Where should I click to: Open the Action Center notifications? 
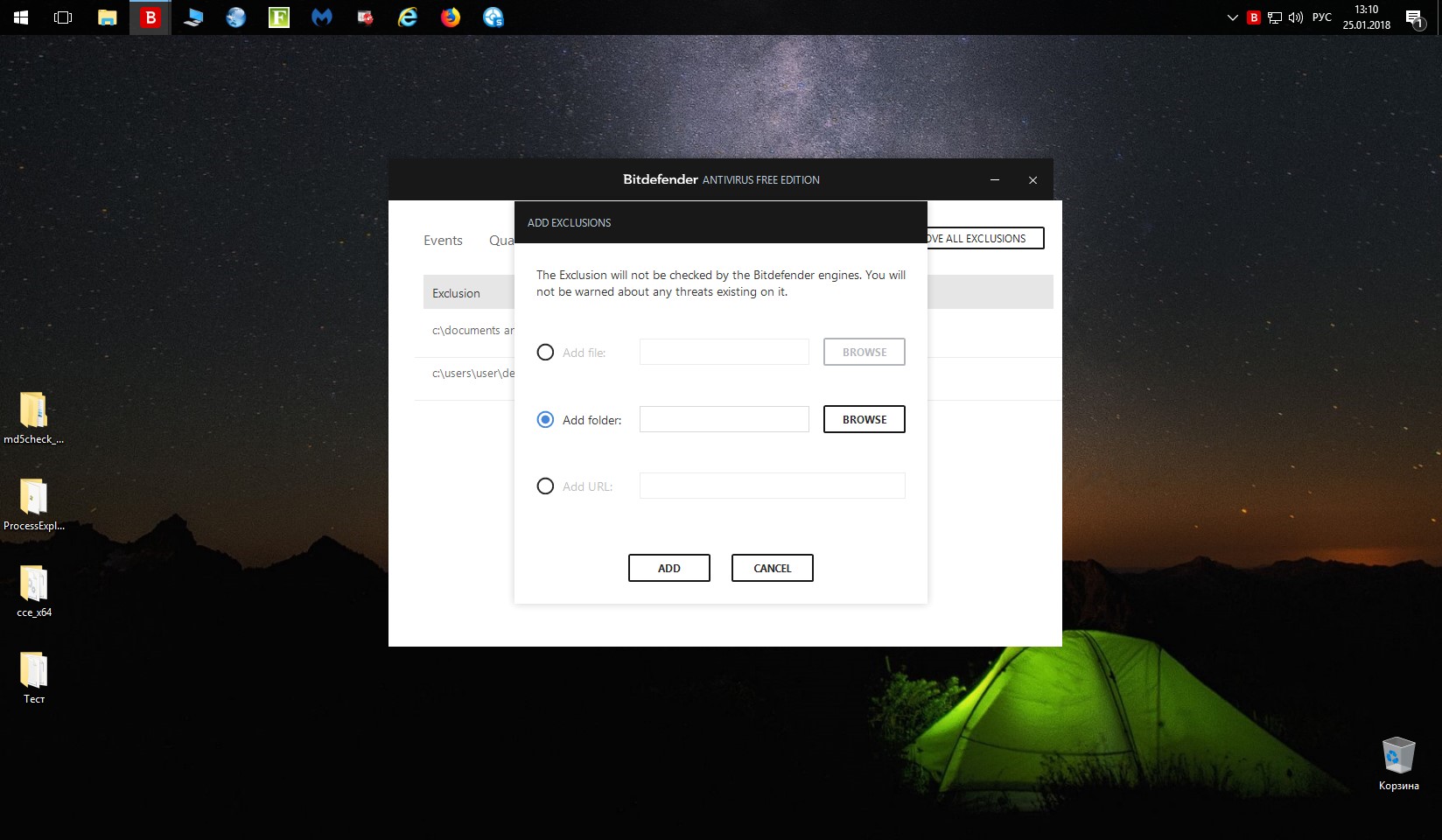1415,17
